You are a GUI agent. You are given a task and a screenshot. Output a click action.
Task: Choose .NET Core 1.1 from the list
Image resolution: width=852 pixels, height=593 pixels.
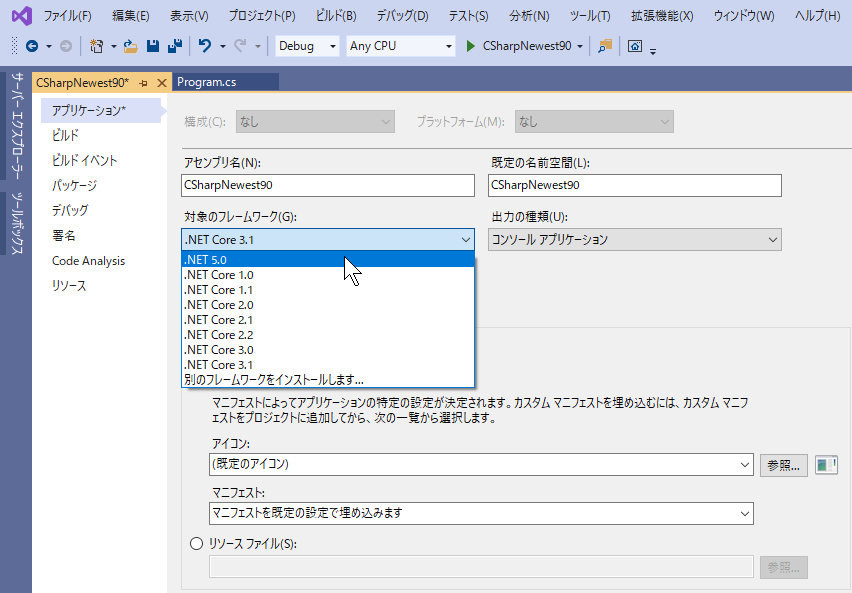(x=328, y=290)
